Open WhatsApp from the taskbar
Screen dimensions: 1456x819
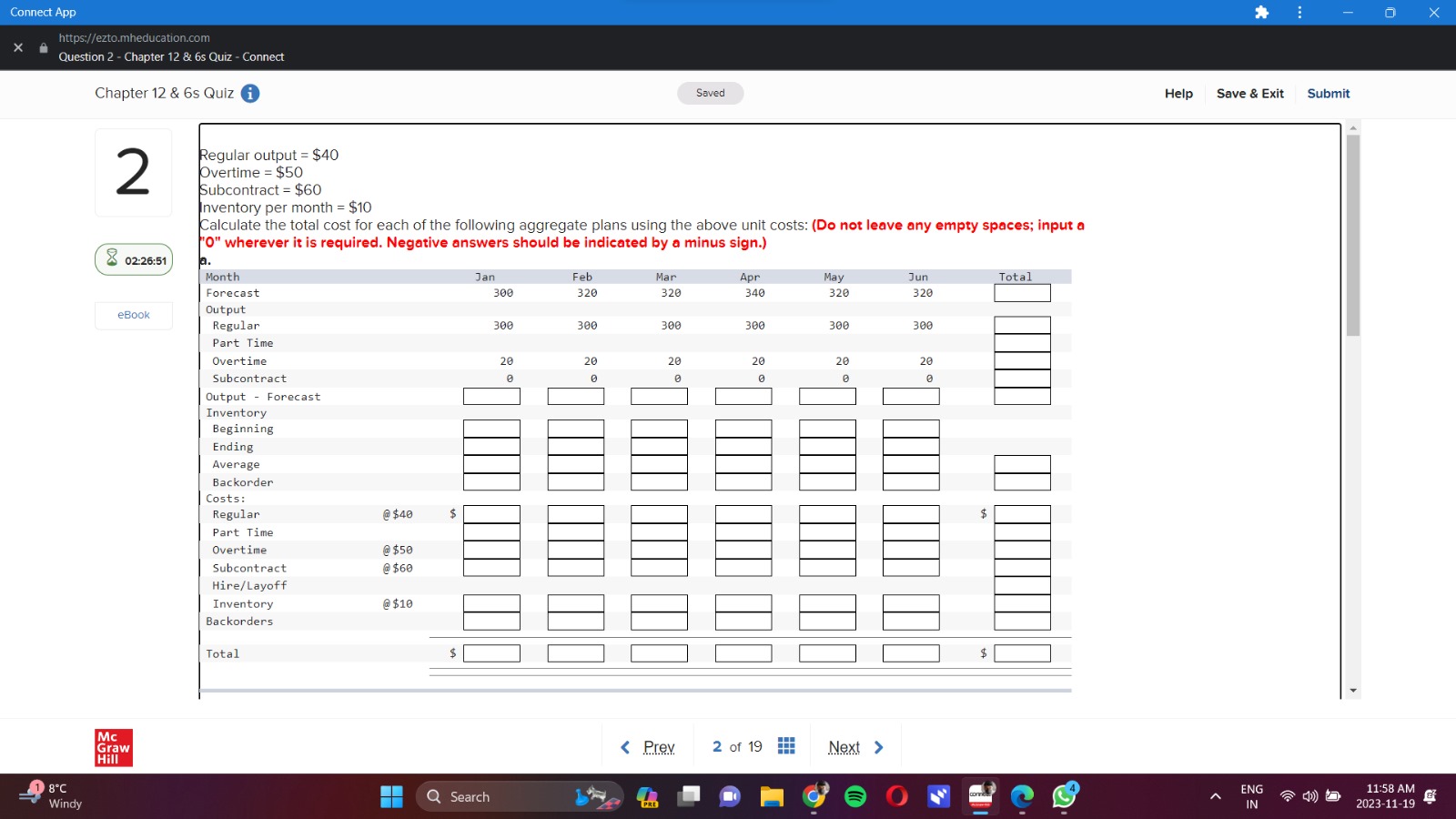point(1064,796)
